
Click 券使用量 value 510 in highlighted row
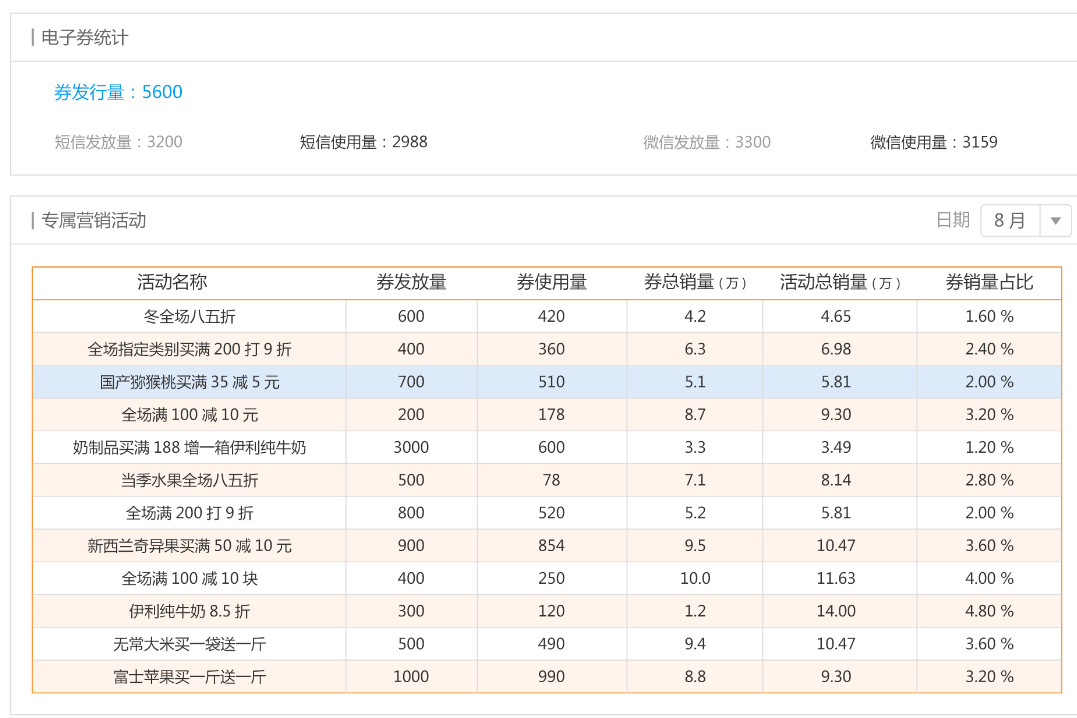pos(552,382)
